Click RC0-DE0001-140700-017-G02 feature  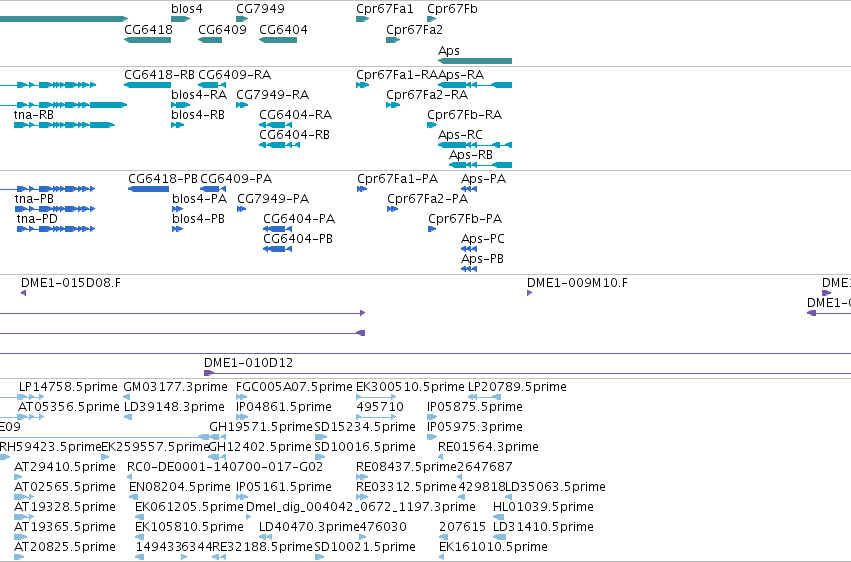point(225,467)
